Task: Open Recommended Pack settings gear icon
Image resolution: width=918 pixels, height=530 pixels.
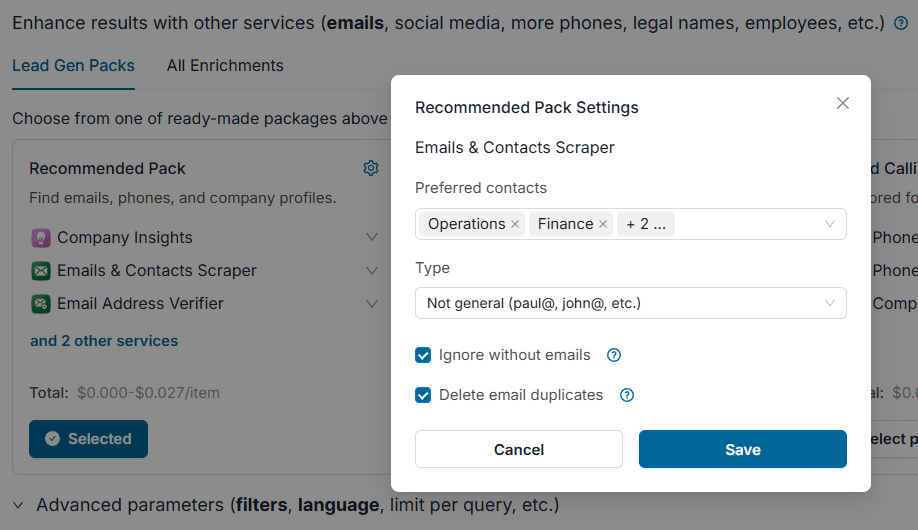Action: click(x=371, y=168)
